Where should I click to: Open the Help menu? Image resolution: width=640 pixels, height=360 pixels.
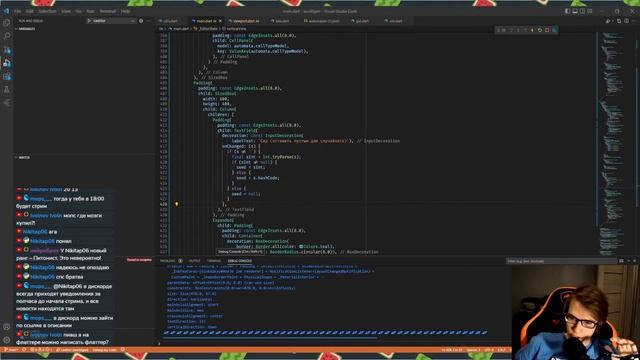click(126, 11)
